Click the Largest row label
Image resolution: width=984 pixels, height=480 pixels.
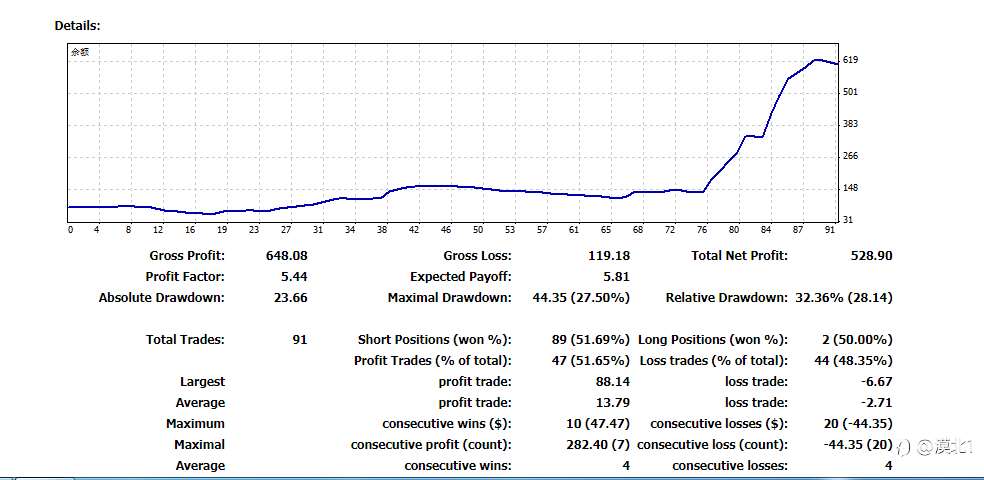[x=202, y=382]
